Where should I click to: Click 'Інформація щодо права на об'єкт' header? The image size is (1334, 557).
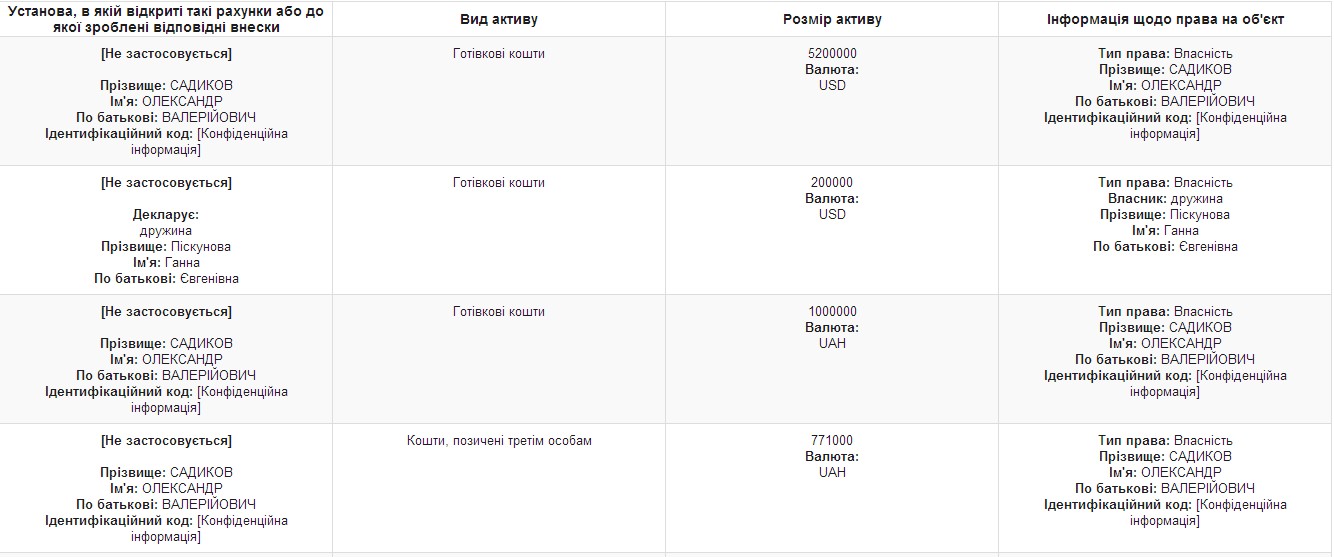1165,19
